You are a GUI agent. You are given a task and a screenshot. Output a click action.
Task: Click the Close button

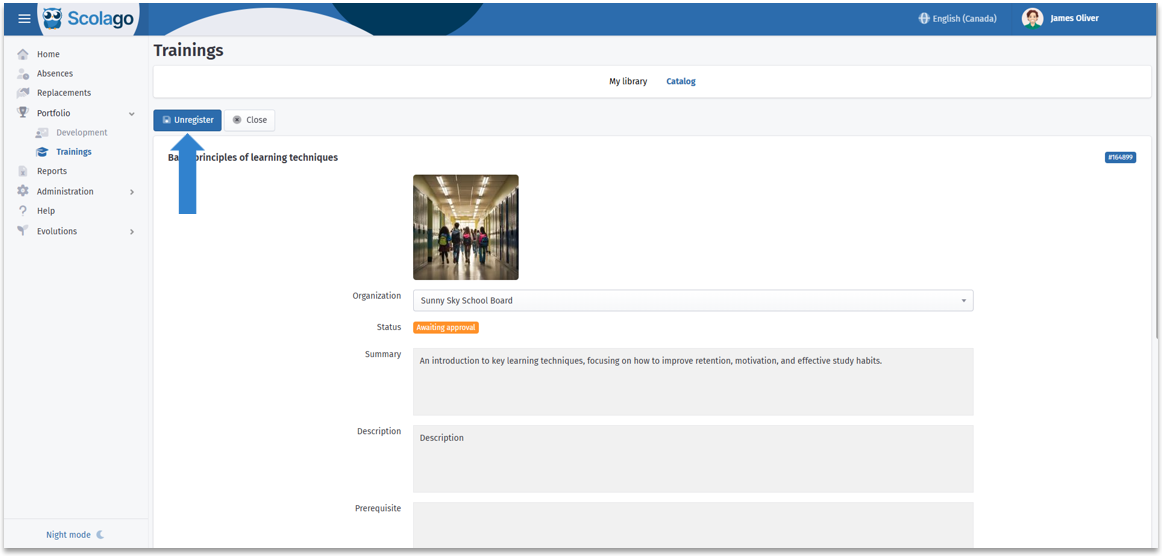250,120
